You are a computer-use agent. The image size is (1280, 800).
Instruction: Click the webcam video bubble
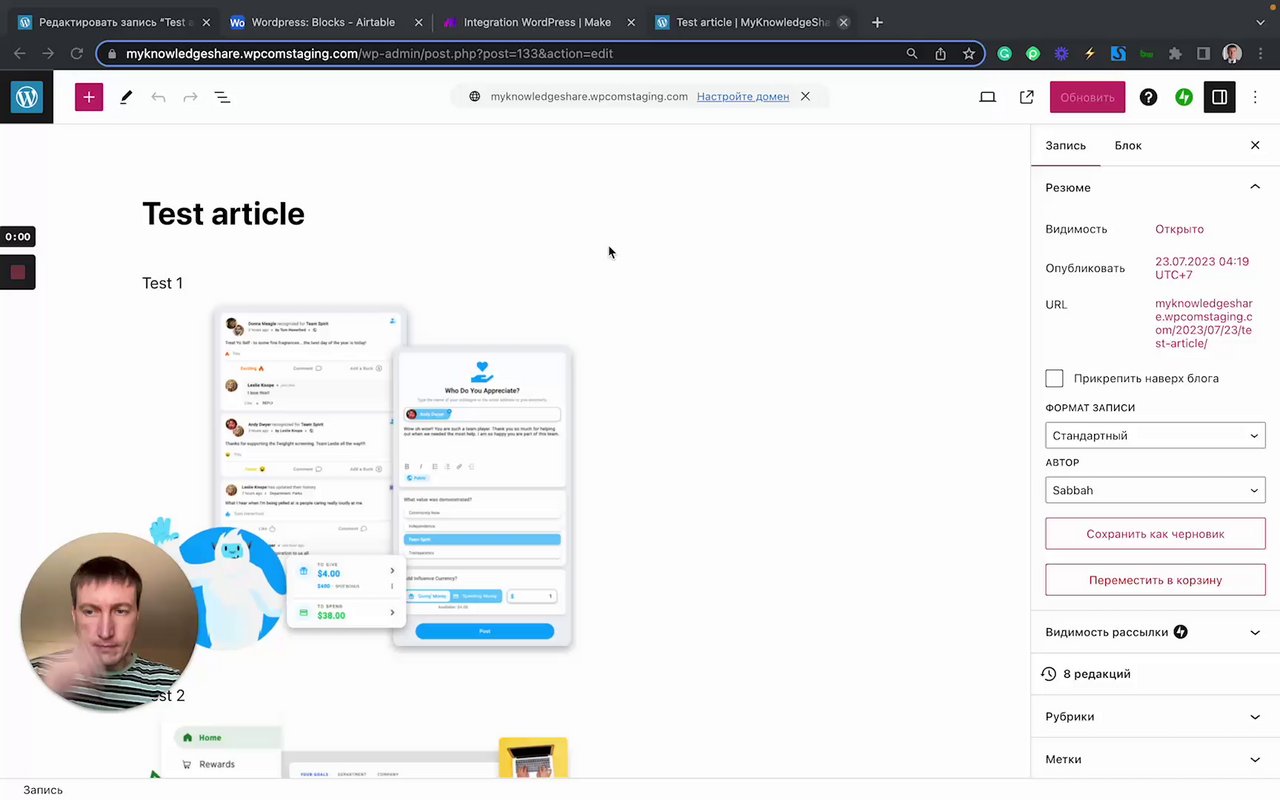coord(108,621)
